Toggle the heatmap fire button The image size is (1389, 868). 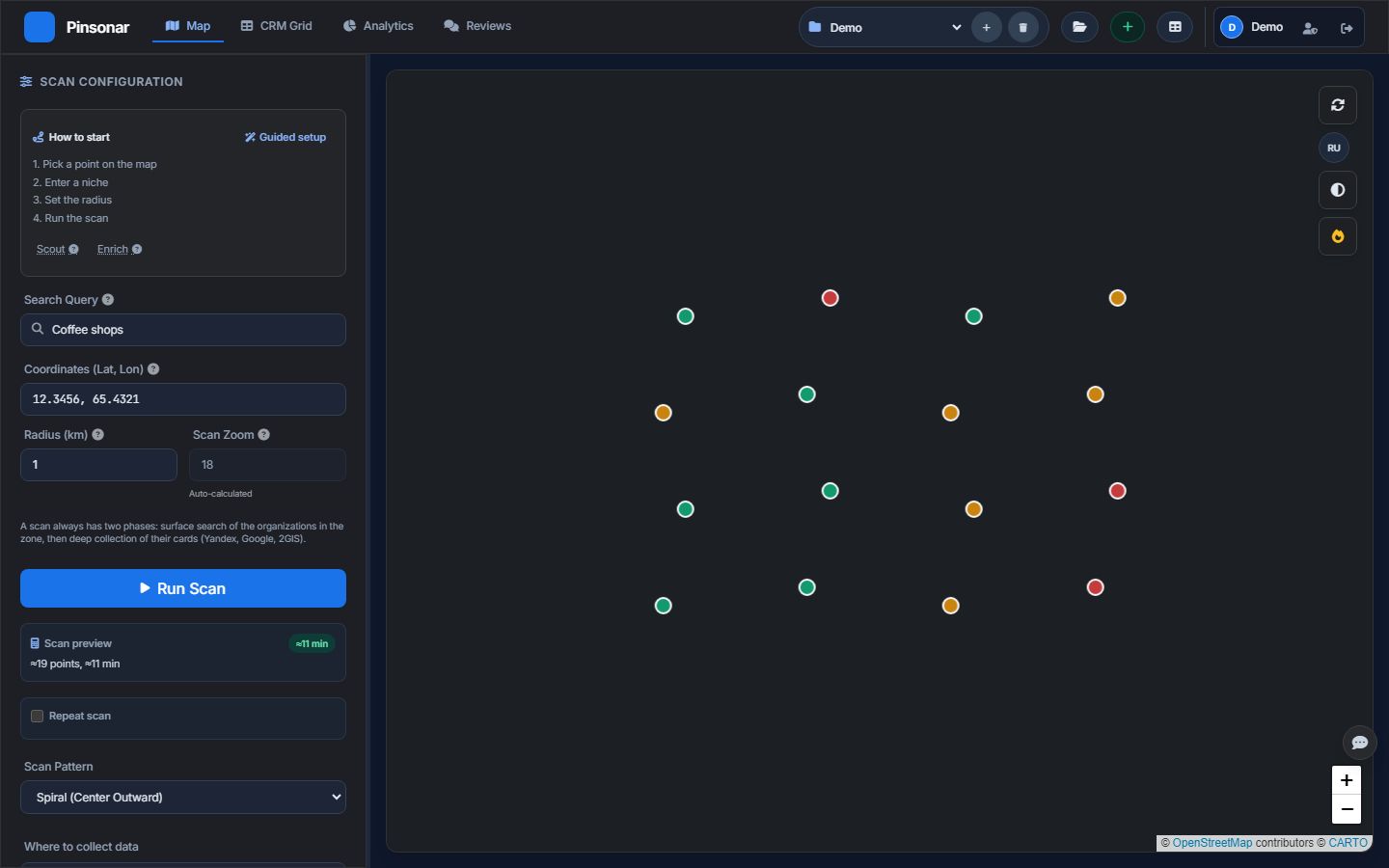coord(1338,236)
